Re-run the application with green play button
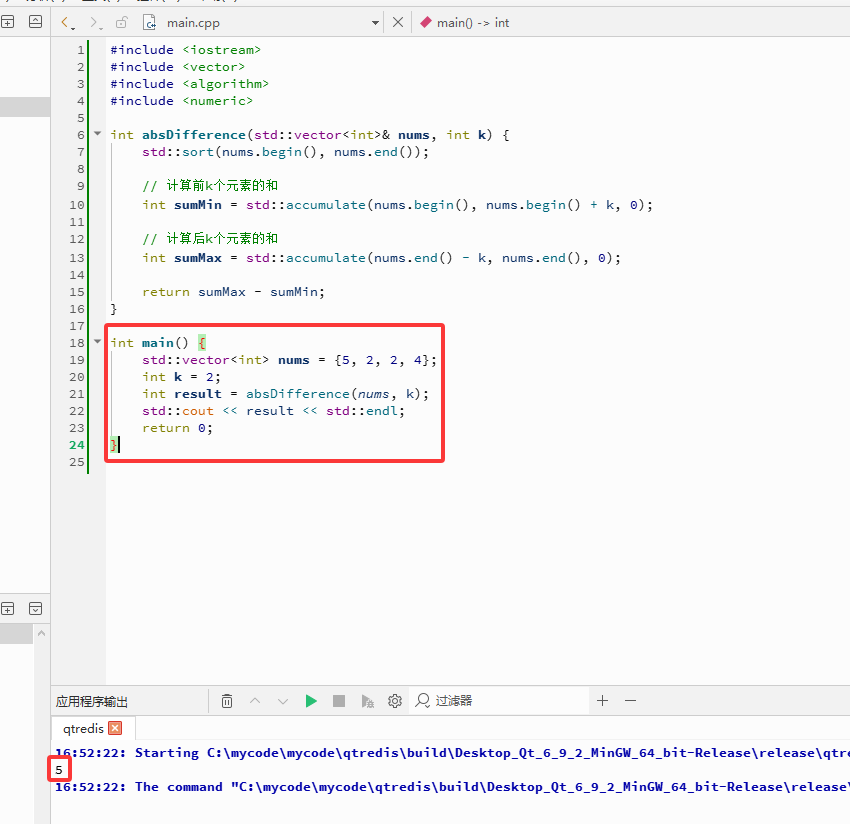 (311, 701)
